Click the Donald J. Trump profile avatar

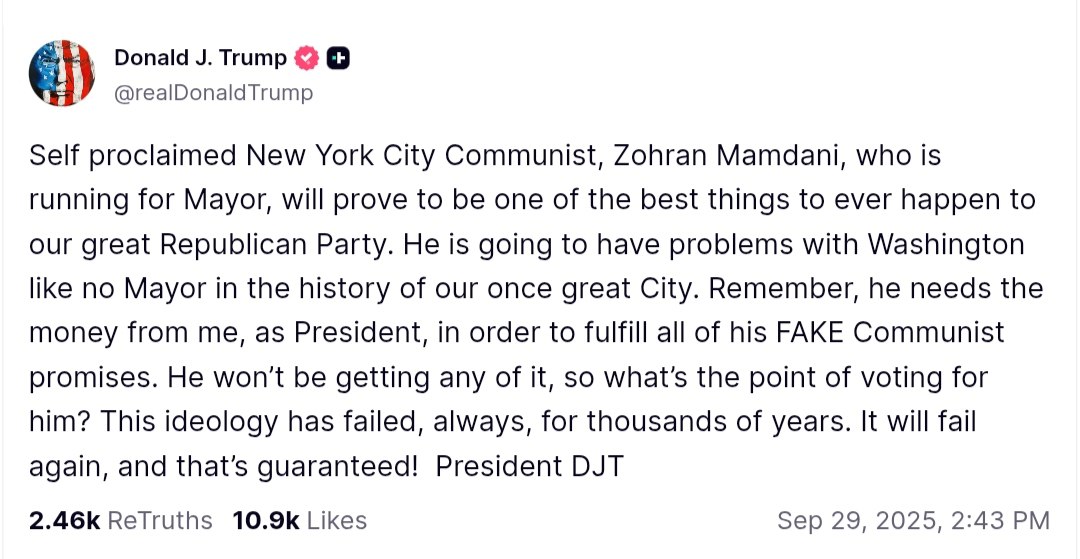pos(62,74)
